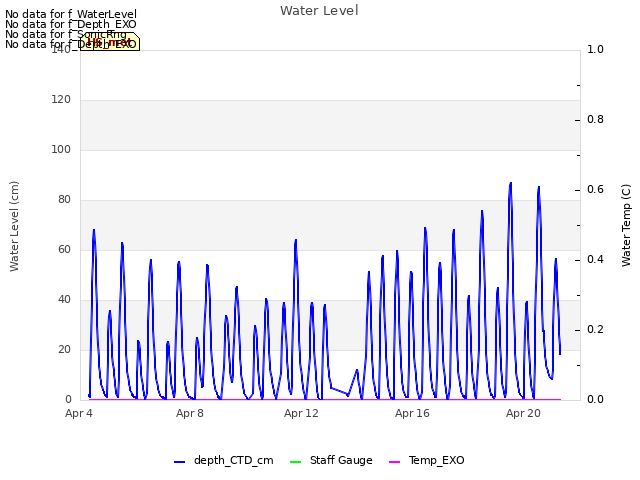640x480 pixels.
Task: Click the 100 tick on left axis
Action: pyautogui.click(x=61, y=149)
